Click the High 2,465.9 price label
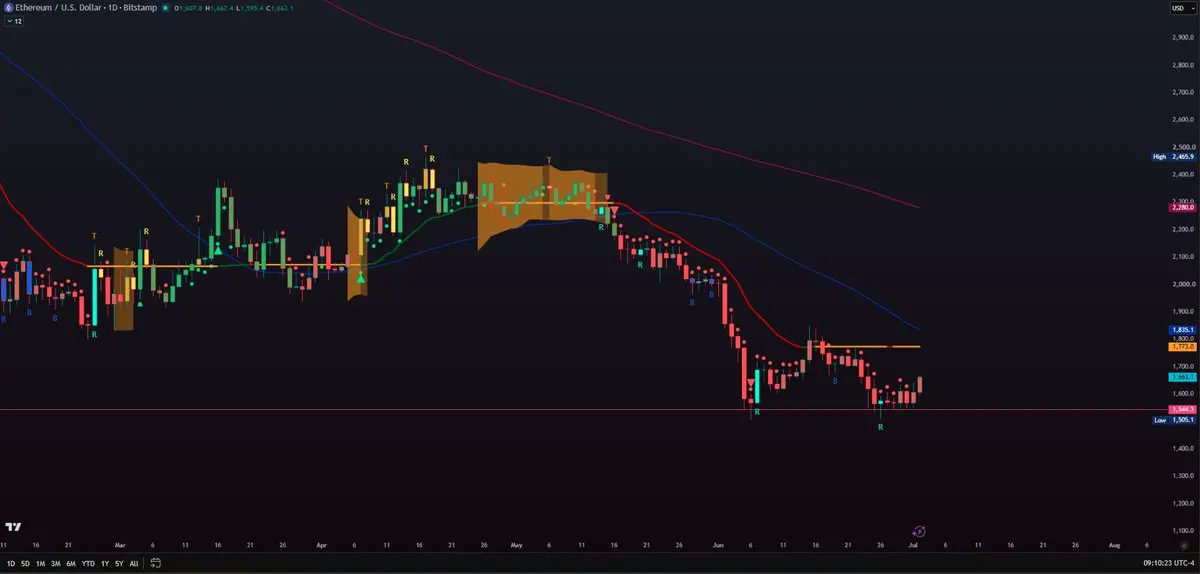The image size is (1200, 574). pyautogui.click(x=1173, y=157)
